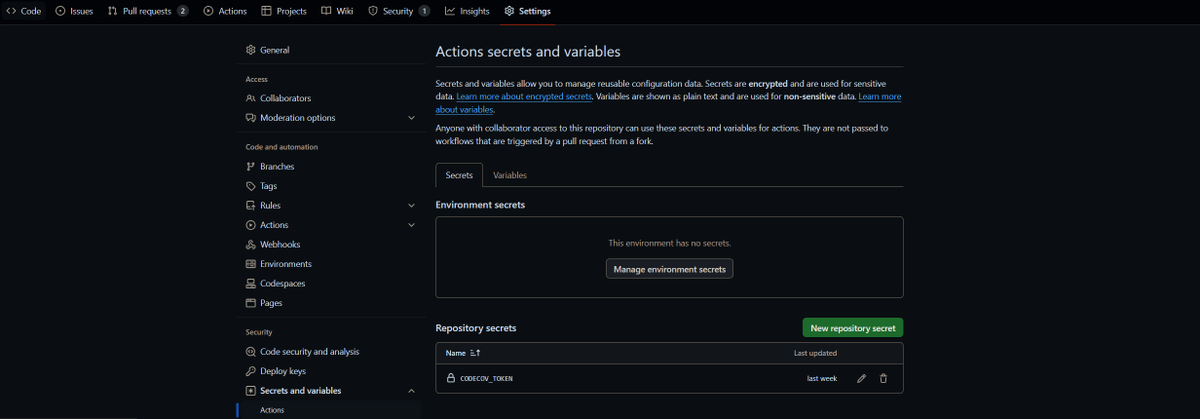Image resolution: width=1200 pixels, height=419 pixels.
Task: Click the CODECOV_TOKEN secret name
Action: (487, 379)
